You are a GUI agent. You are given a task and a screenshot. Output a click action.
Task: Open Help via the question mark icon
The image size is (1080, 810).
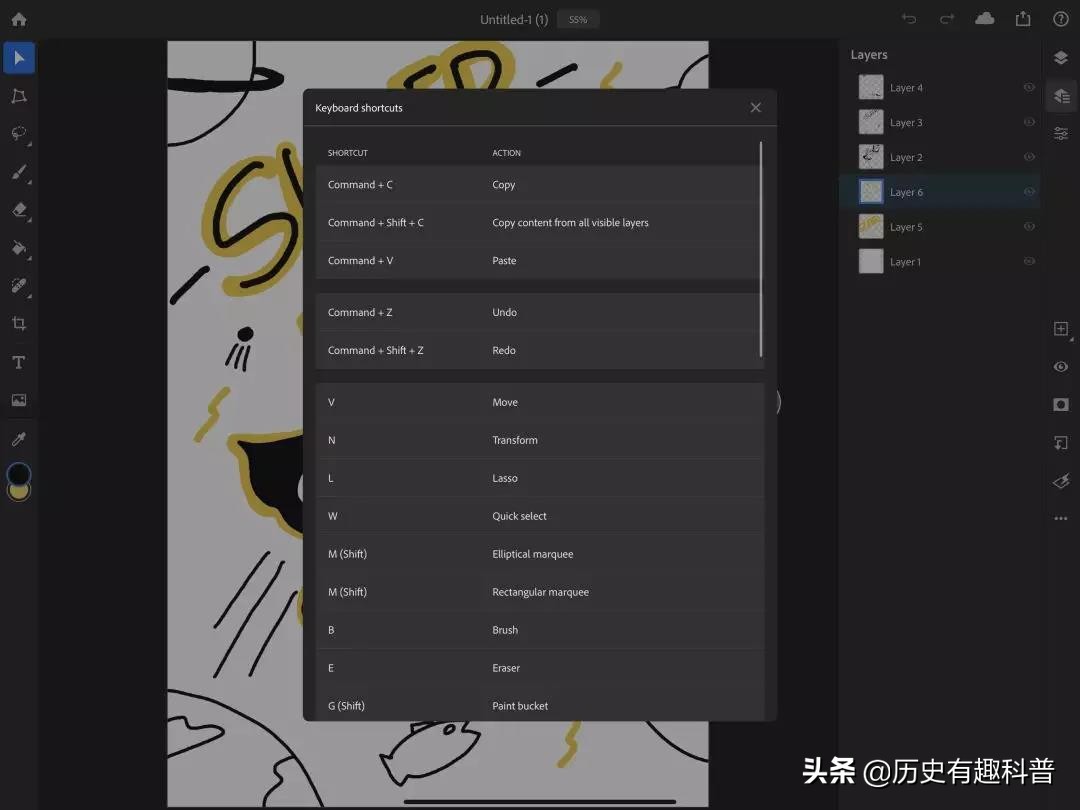click(x=1061, y=18)
